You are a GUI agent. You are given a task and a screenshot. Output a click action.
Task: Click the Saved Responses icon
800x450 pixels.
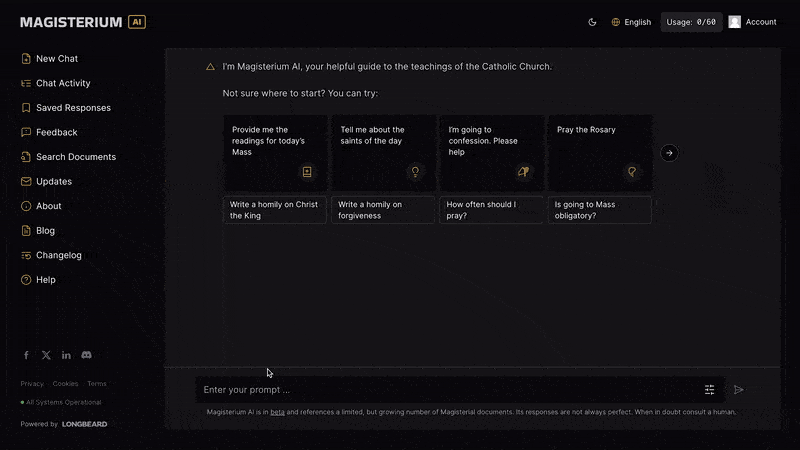point(26,108)
